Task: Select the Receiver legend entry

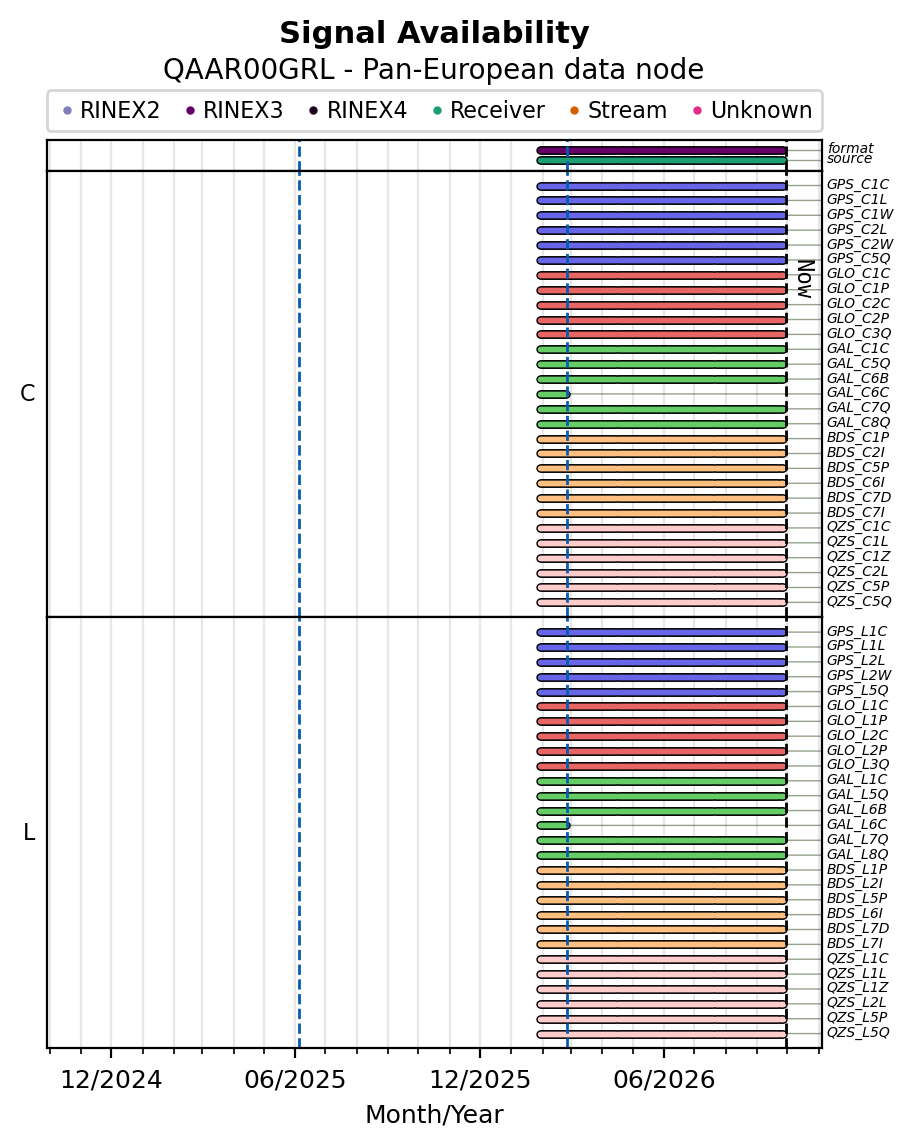Action: point(488,110)
